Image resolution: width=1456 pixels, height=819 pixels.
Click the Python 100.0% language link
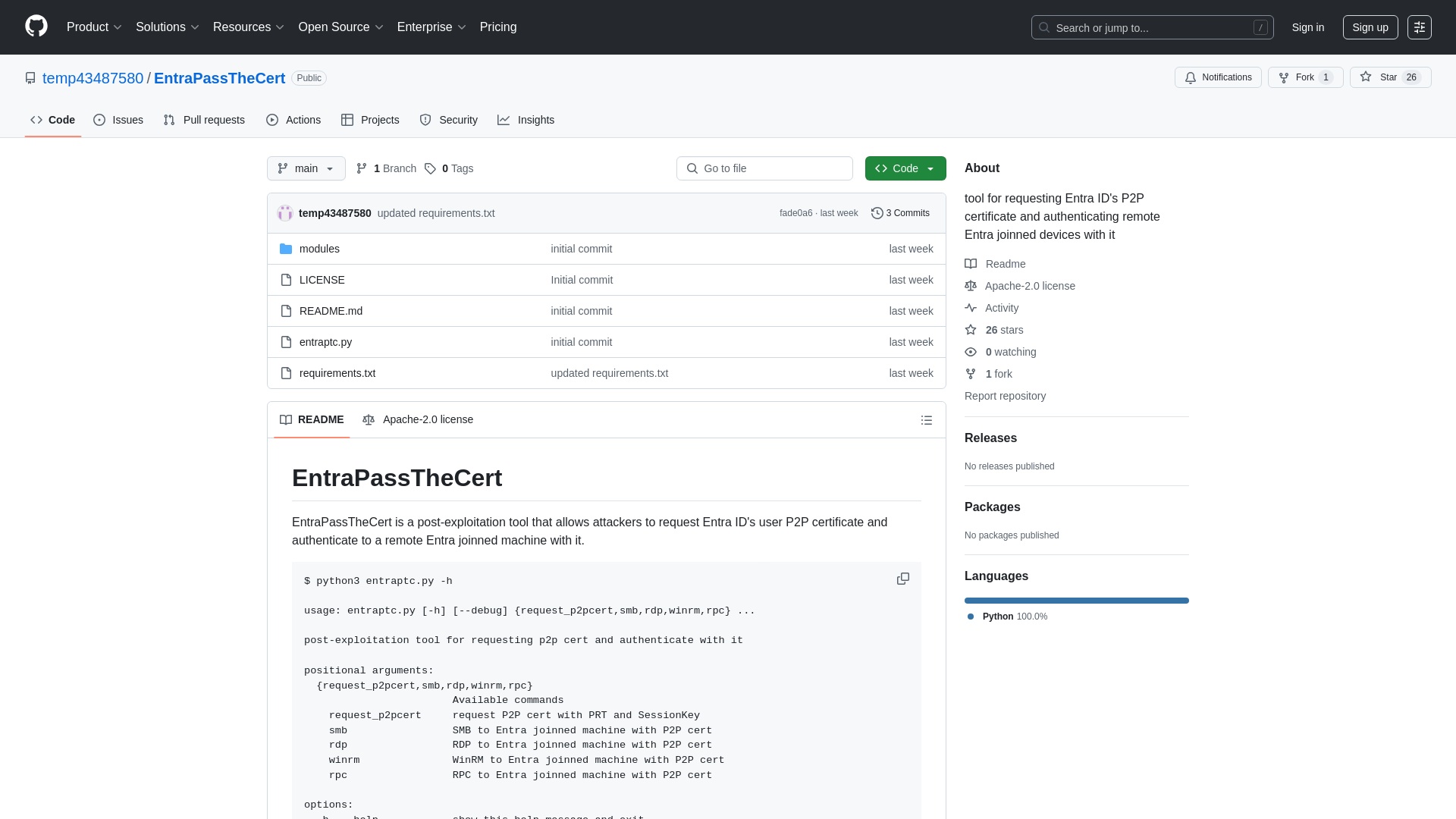click(x=1008, y=617)
